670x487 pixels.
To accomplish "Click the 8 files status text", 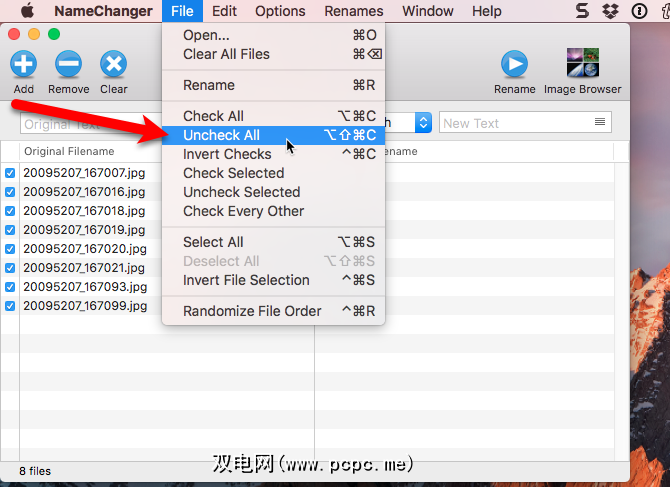I will pyautogui.click(x=35, y=471).
